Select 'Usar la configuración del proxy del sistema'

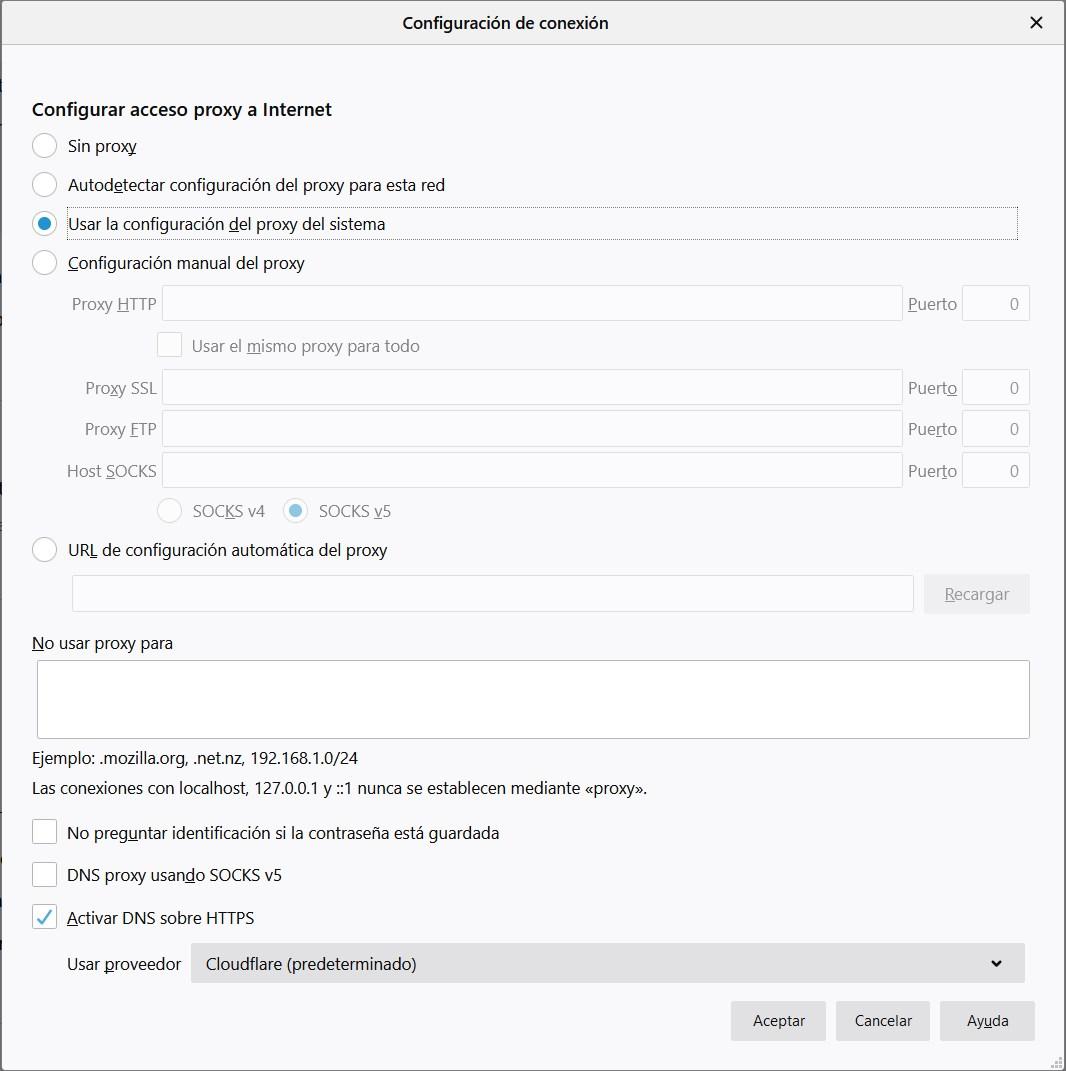pos(45,224)
